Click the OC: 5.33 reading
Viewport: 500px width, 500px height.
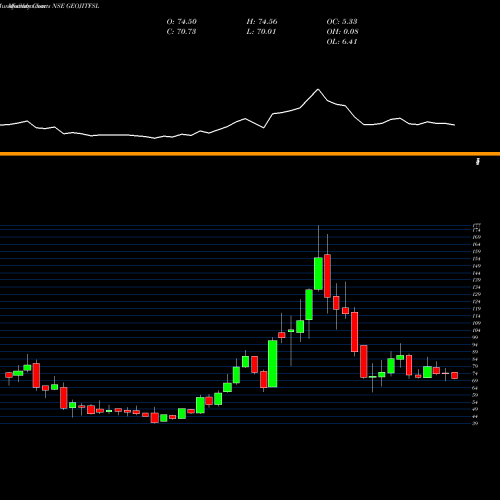(x=342, y=22)
